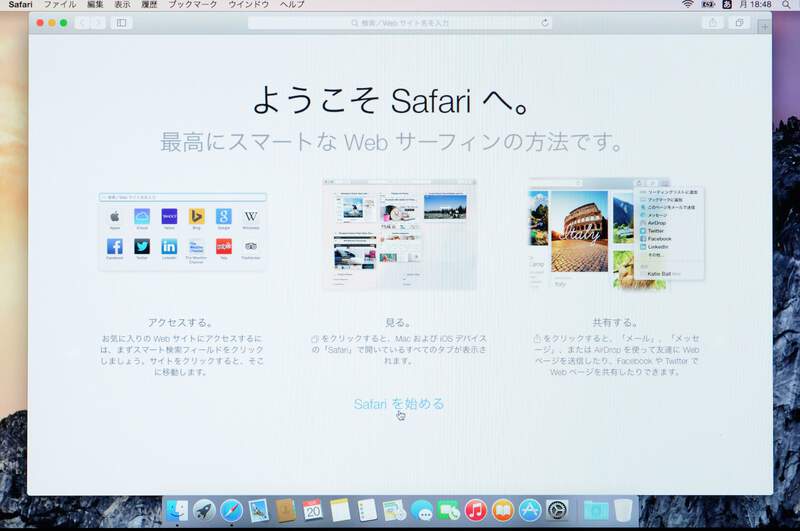Click the battery status icon in menu bar
This screenshot has width=800, height=531.
click(708, 4)
